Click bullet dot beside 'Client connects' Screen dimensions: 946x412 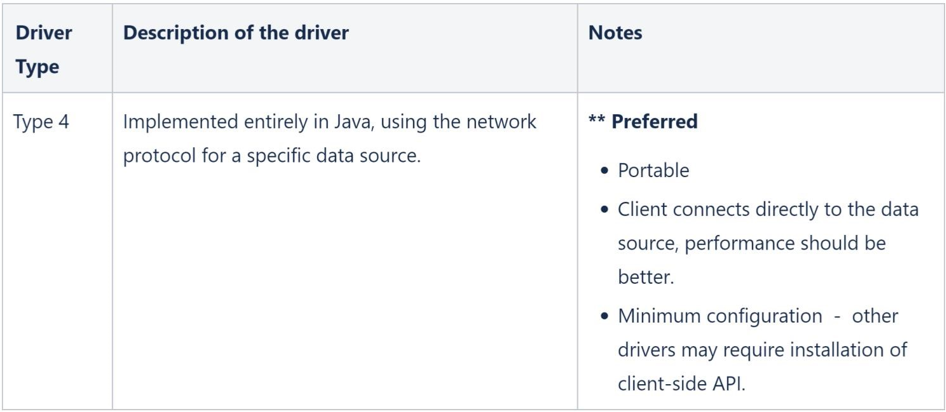pos(605,211)
